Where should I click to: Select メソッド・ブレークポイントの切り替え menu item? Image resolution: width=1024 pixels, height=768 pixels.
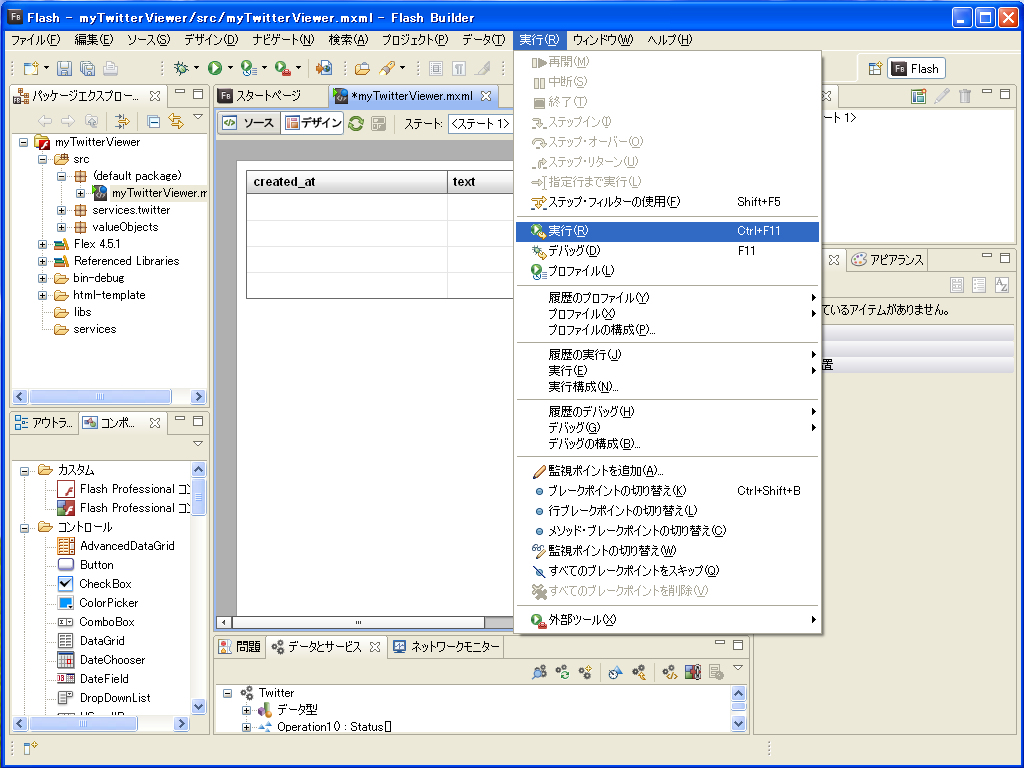point(667,531)
